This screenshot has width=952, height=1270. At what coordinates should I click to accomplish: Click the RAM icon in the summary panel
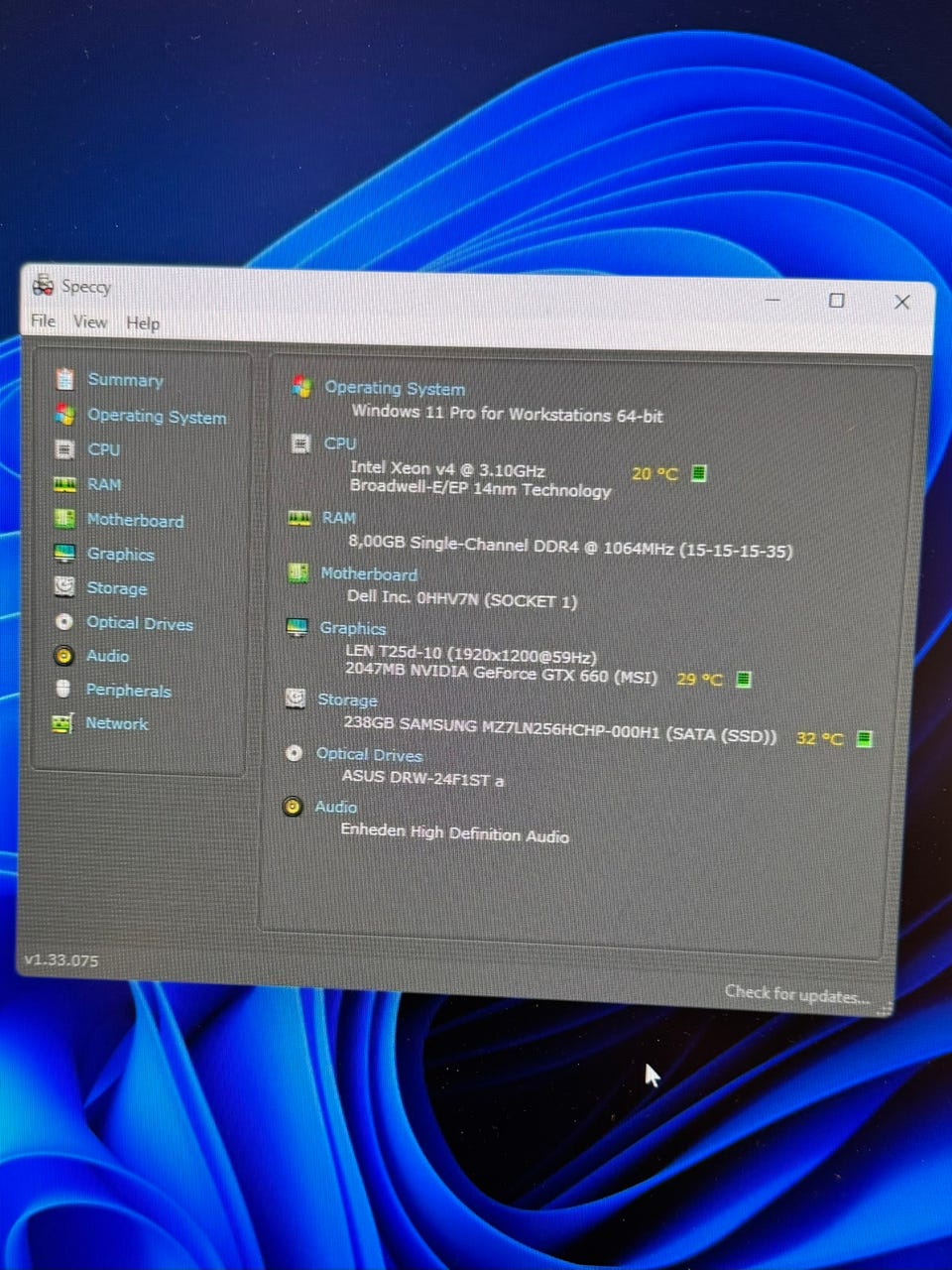pyautogui.click(x=298, y=518)
